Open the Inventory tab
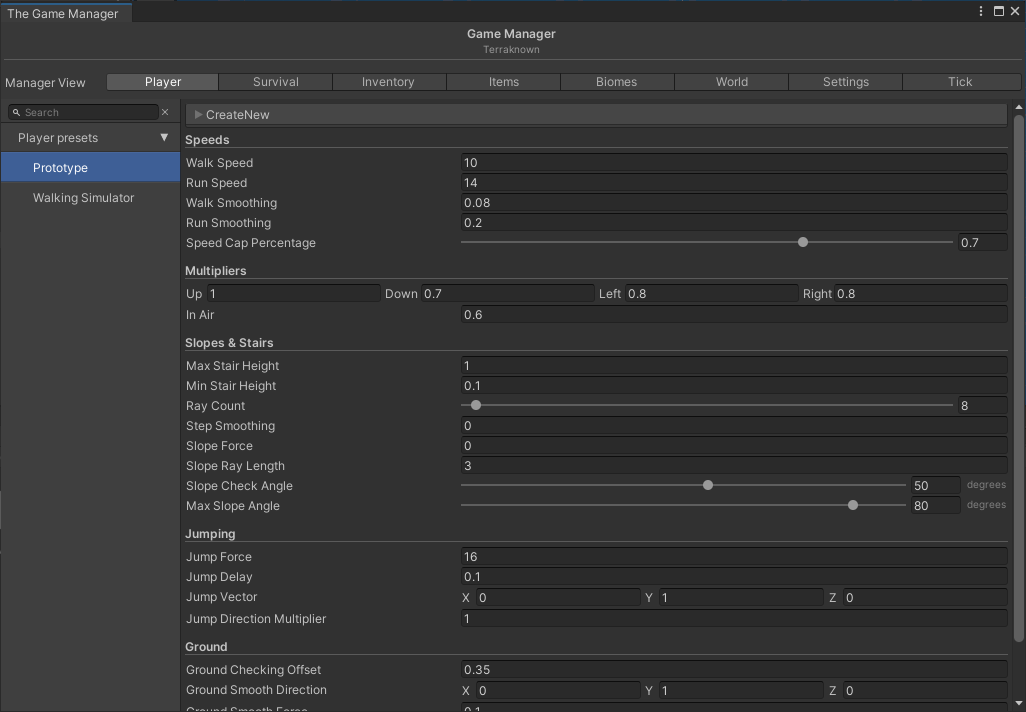The height and width of the screenshot is (712, 1026). click(388, 82)
